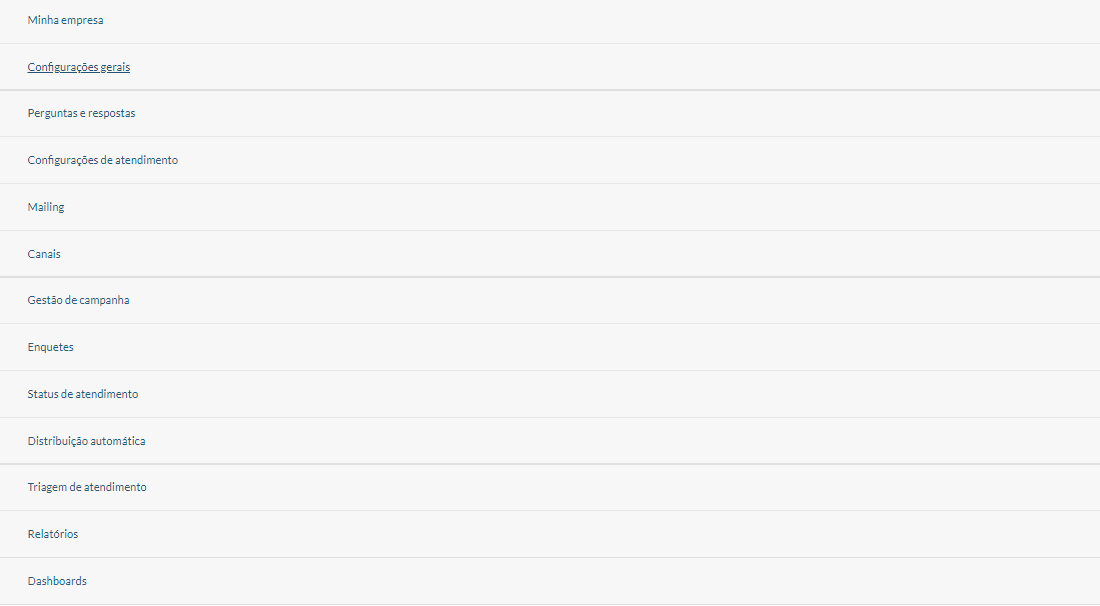This screenshot has height=606, width=1100.
Task: Select Perguntas e respostas
Action: (x=550, y=114)
